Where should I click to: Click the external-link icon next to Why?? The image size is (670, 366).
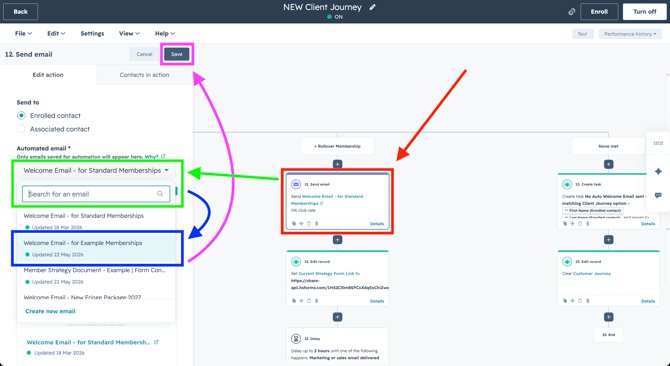tap(163, 157)
